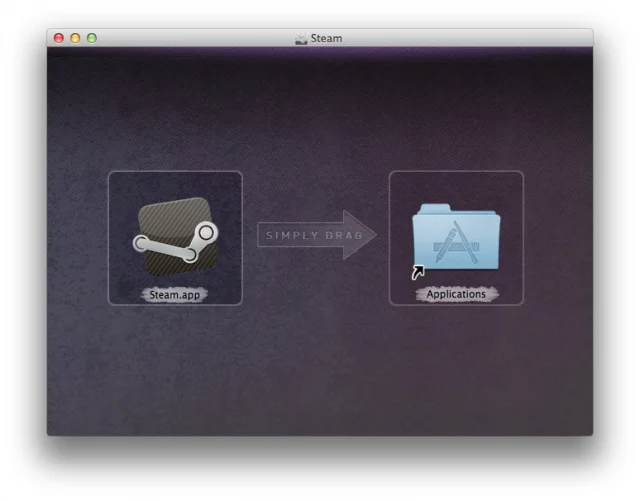
Task: Click the 'Steam' window title text
Action: 326,38
